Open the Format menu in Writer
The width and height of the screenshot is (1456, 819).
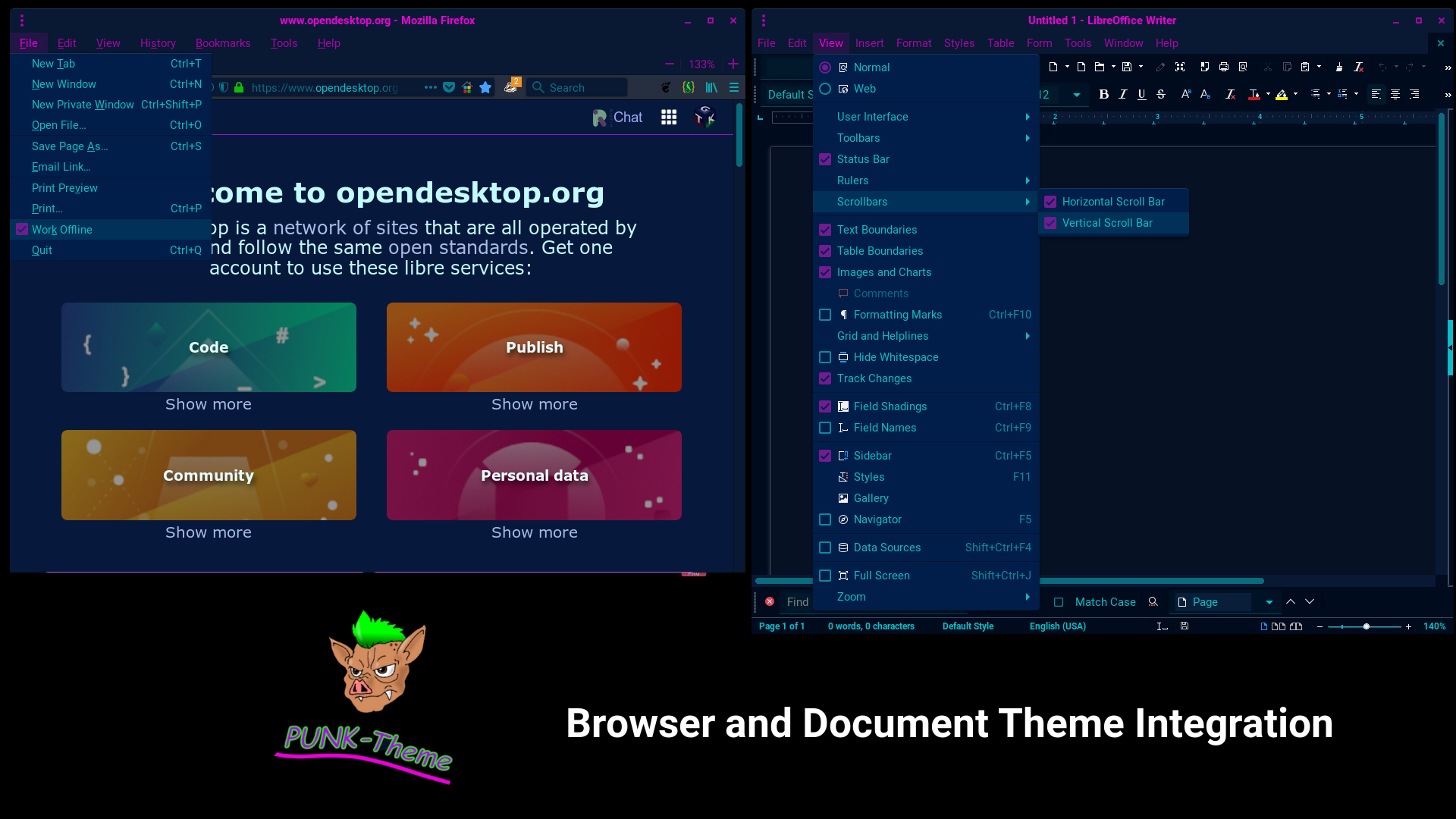click(914, 43)
